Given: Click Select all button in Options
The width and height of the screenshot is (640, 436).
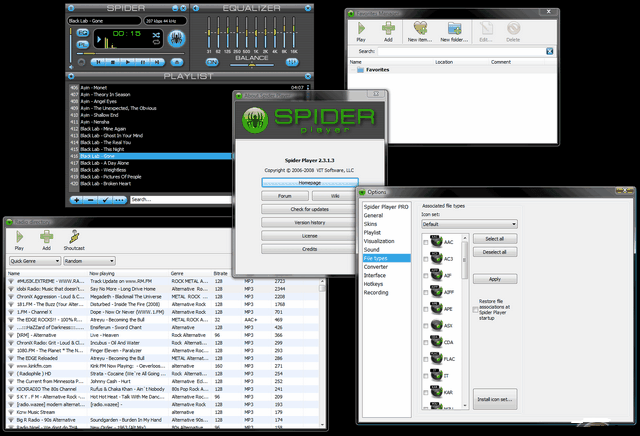Looking at the screenshot, I should point(495,239).
